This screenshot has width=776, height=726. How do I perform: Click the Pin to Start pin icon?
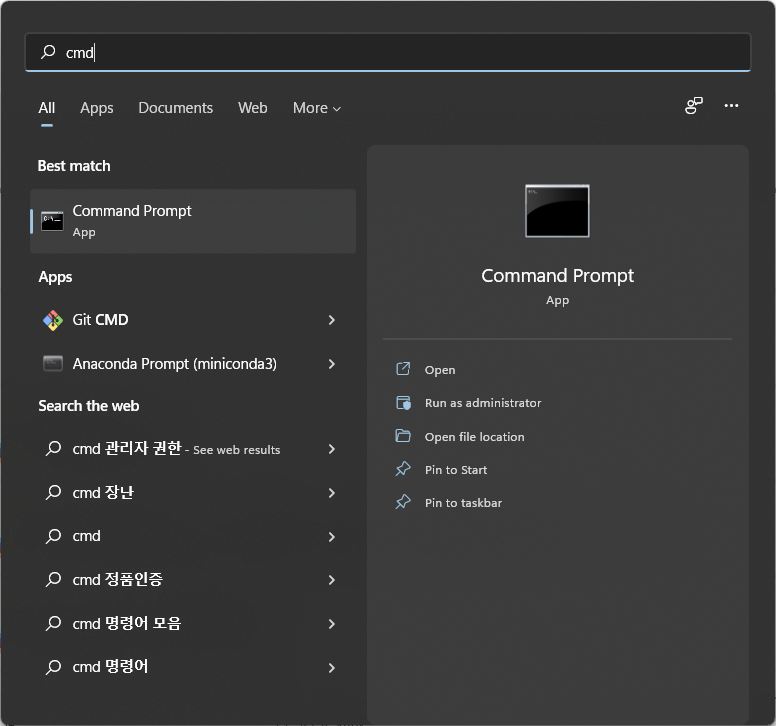(403, 469)
